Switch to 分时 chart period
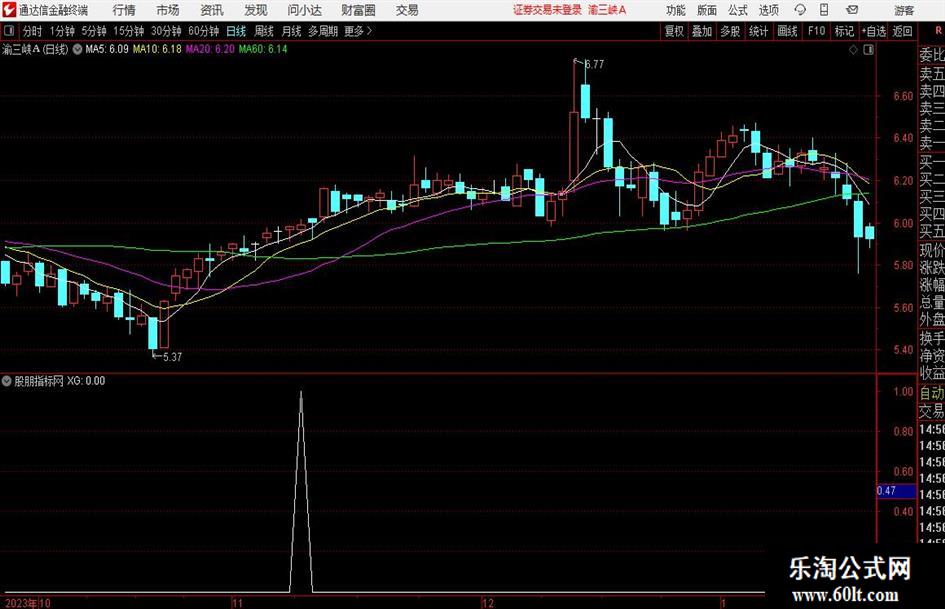This screenshot has width=945, height=609. [32, 31]
